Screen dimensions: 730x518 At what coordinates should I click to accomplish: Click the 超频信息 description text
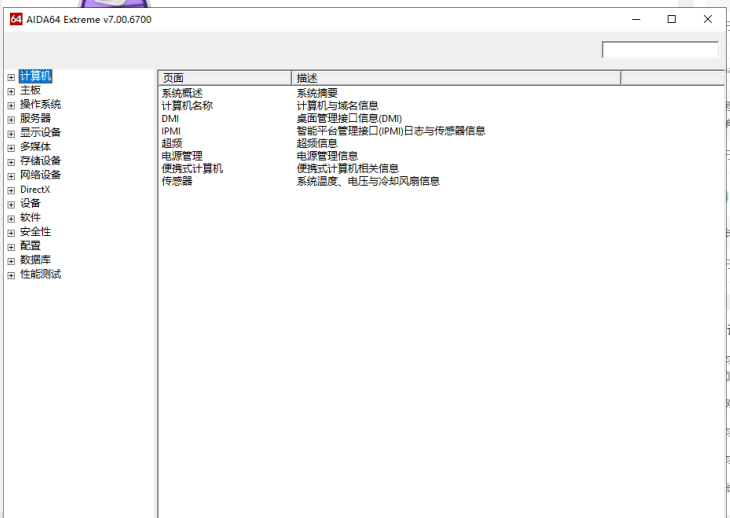(x=317, y=143)
